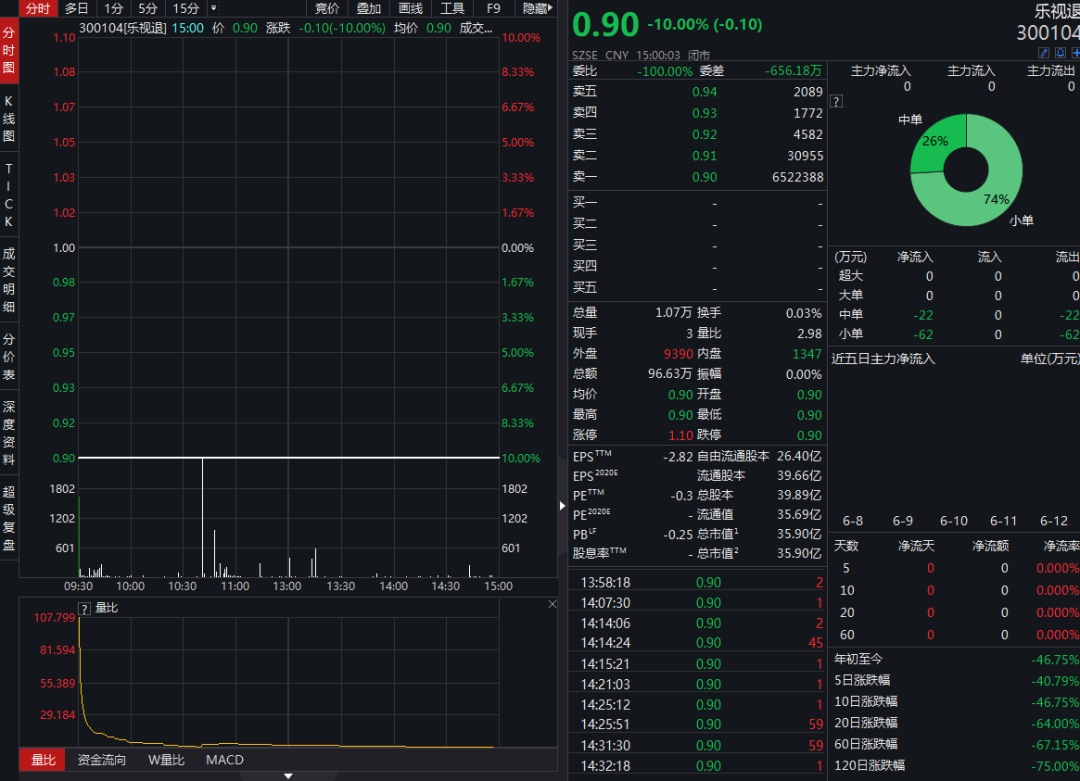Switch to the MACD indicator tab
The image size is (1080, 781).
coord(225,760)
